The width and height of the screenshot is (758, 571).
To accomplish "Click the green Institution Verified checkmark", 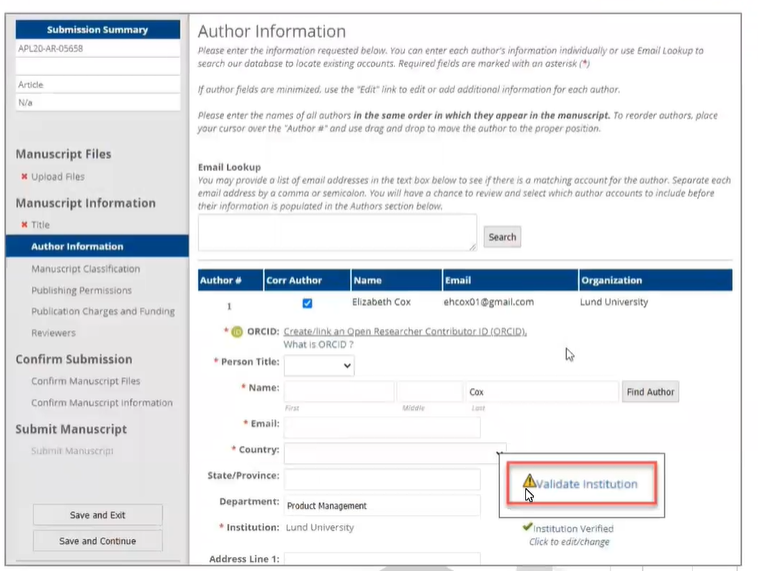I will [527, 527].
